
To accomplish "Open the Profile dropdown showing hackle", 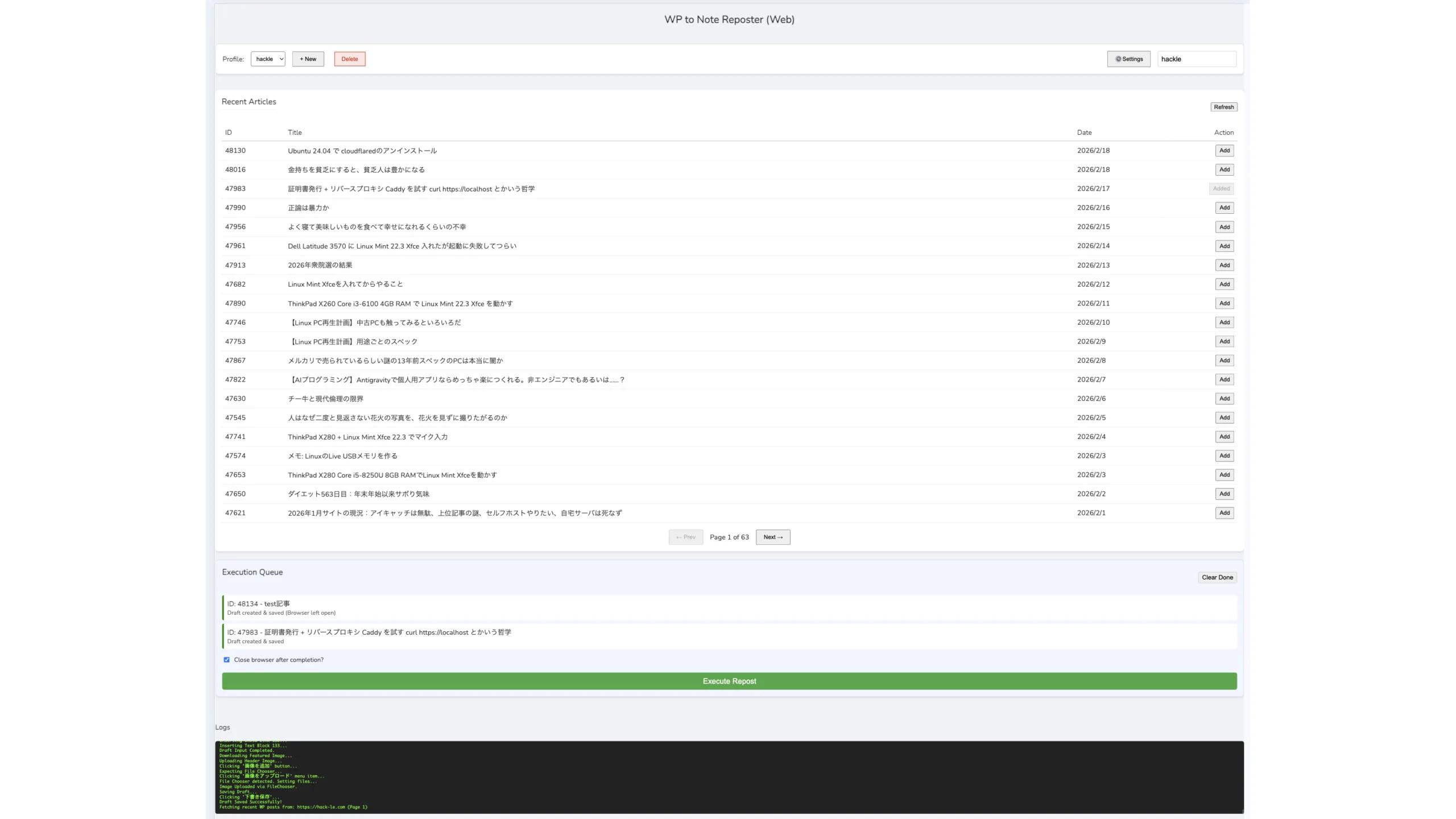I will click(x=268, y=59).
